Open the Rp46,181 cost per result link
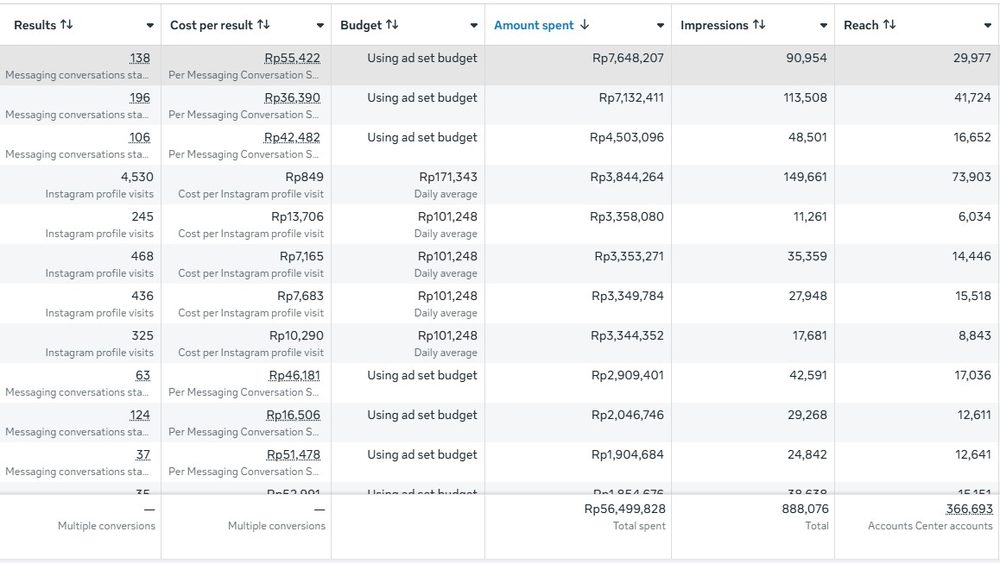 (x=295, y=375)
